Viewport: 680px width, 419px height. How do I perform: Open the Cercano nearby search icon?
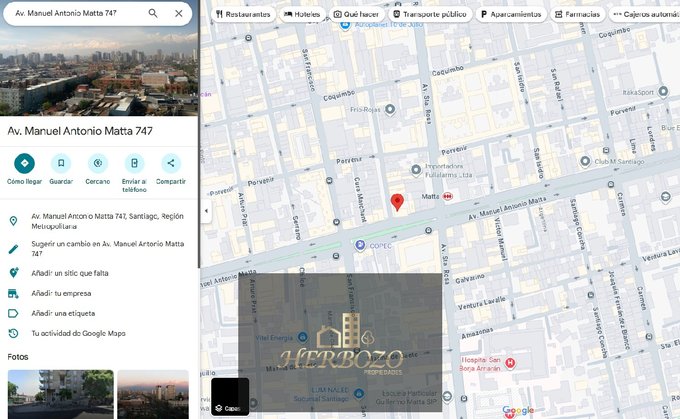98,163
